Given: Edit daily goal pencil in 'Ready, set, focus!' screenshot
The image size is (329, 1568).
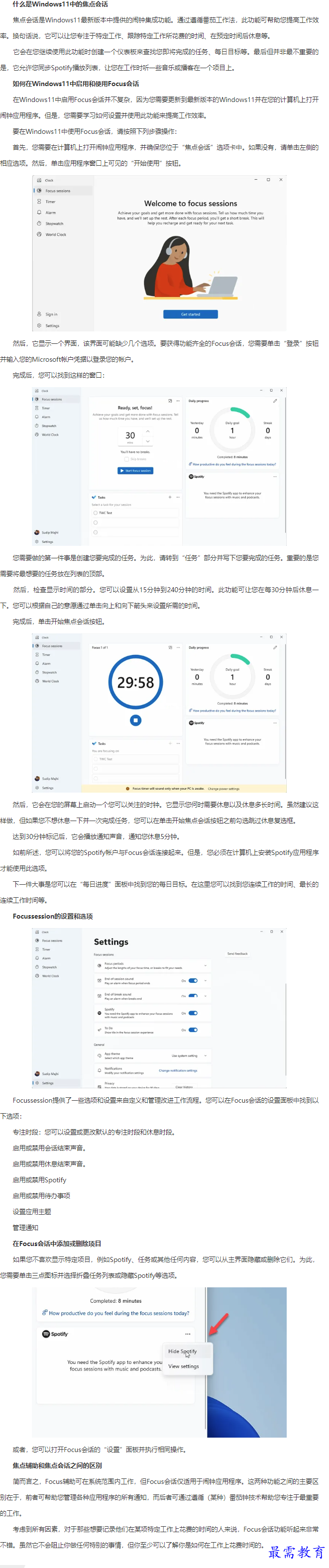Looking at the screenshot, I should tap(275, 401).
